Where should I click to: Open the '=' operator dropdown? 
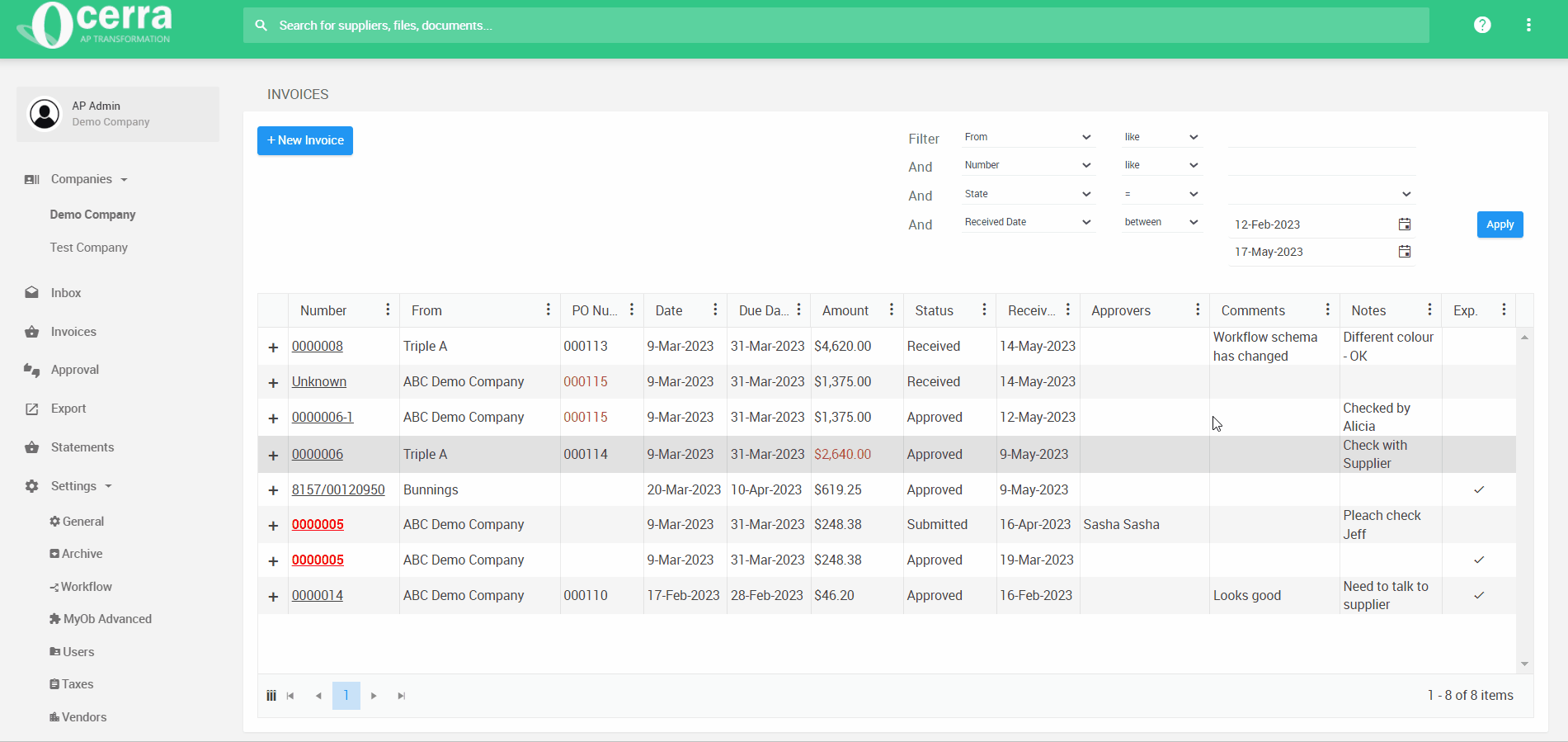tap(1161, 194)
